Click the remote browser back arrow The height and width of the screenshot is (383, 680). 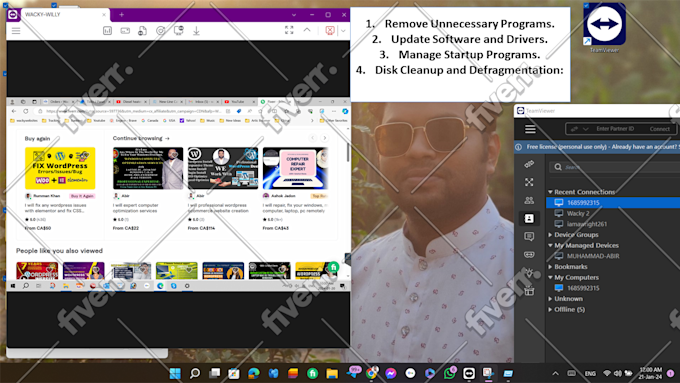[14, 111]
